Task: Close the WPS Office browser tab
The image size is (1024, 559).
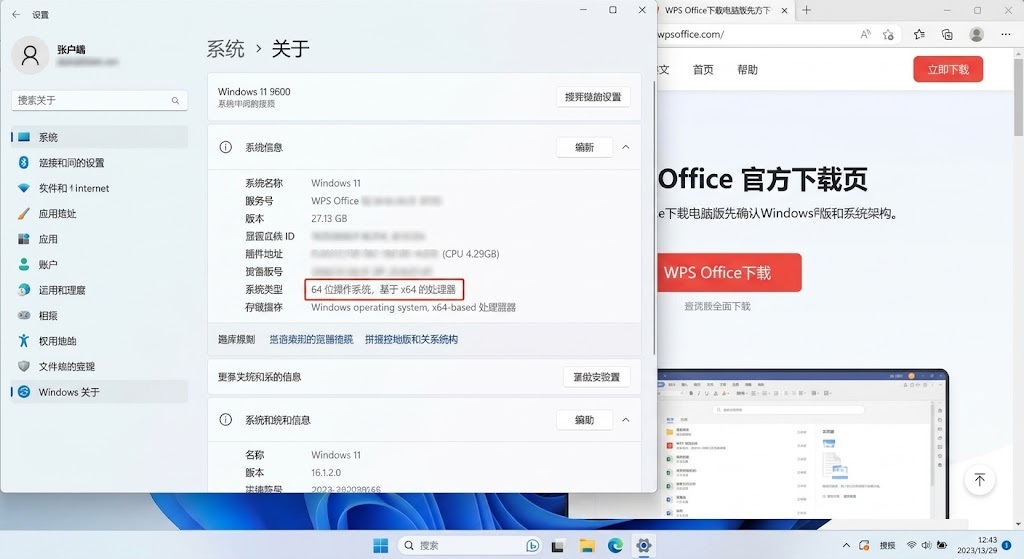Action: [784, 10]
